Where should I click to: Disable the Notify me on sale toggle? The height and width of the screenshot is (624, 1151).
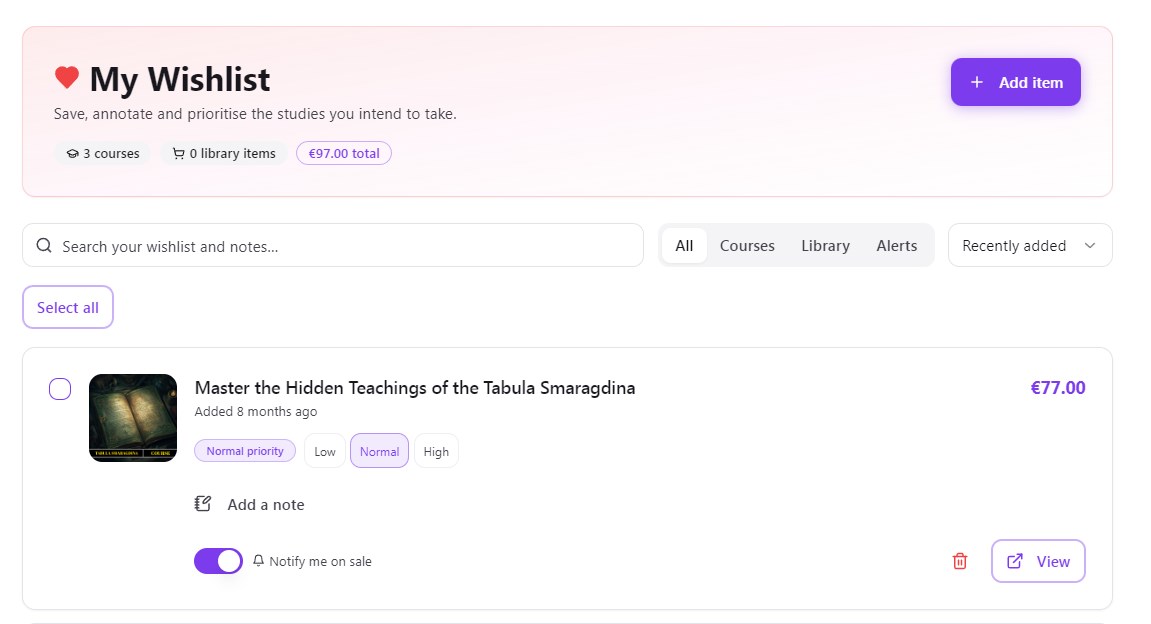tap(218, 561)
